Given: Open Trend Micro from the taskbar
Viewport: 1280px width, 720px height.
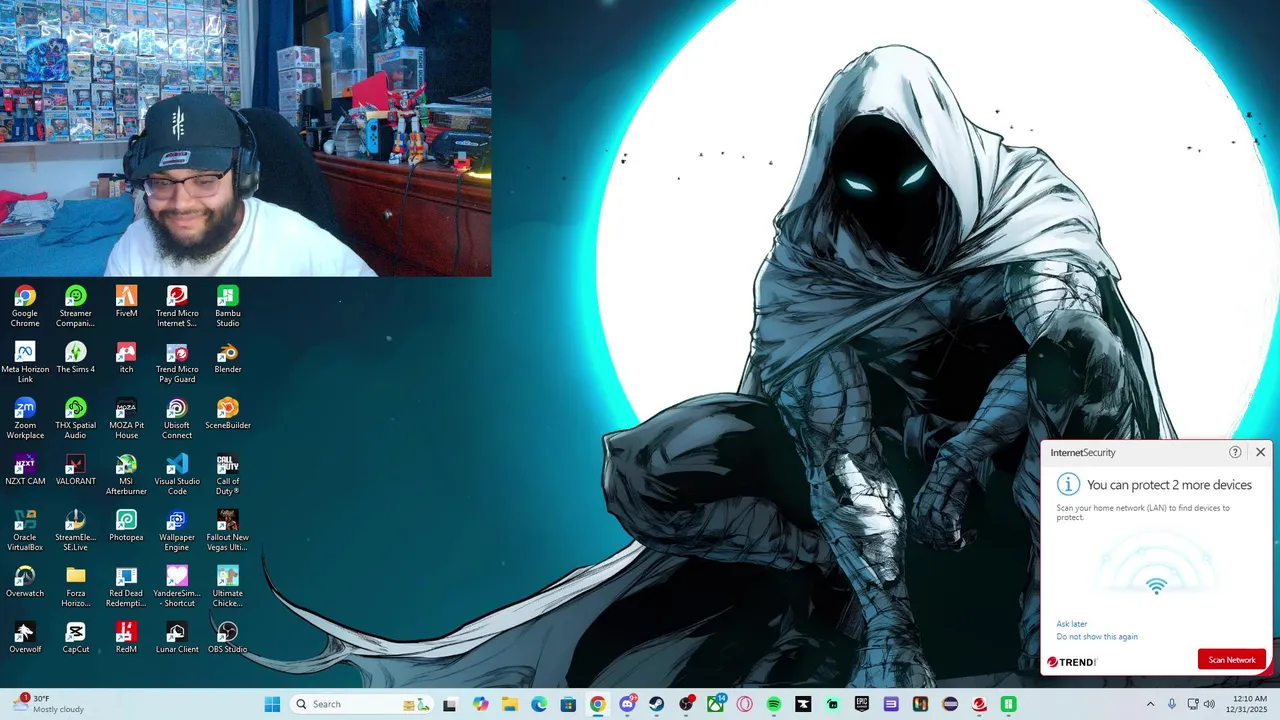Looking at the screenshot, I should click(980, 704).
